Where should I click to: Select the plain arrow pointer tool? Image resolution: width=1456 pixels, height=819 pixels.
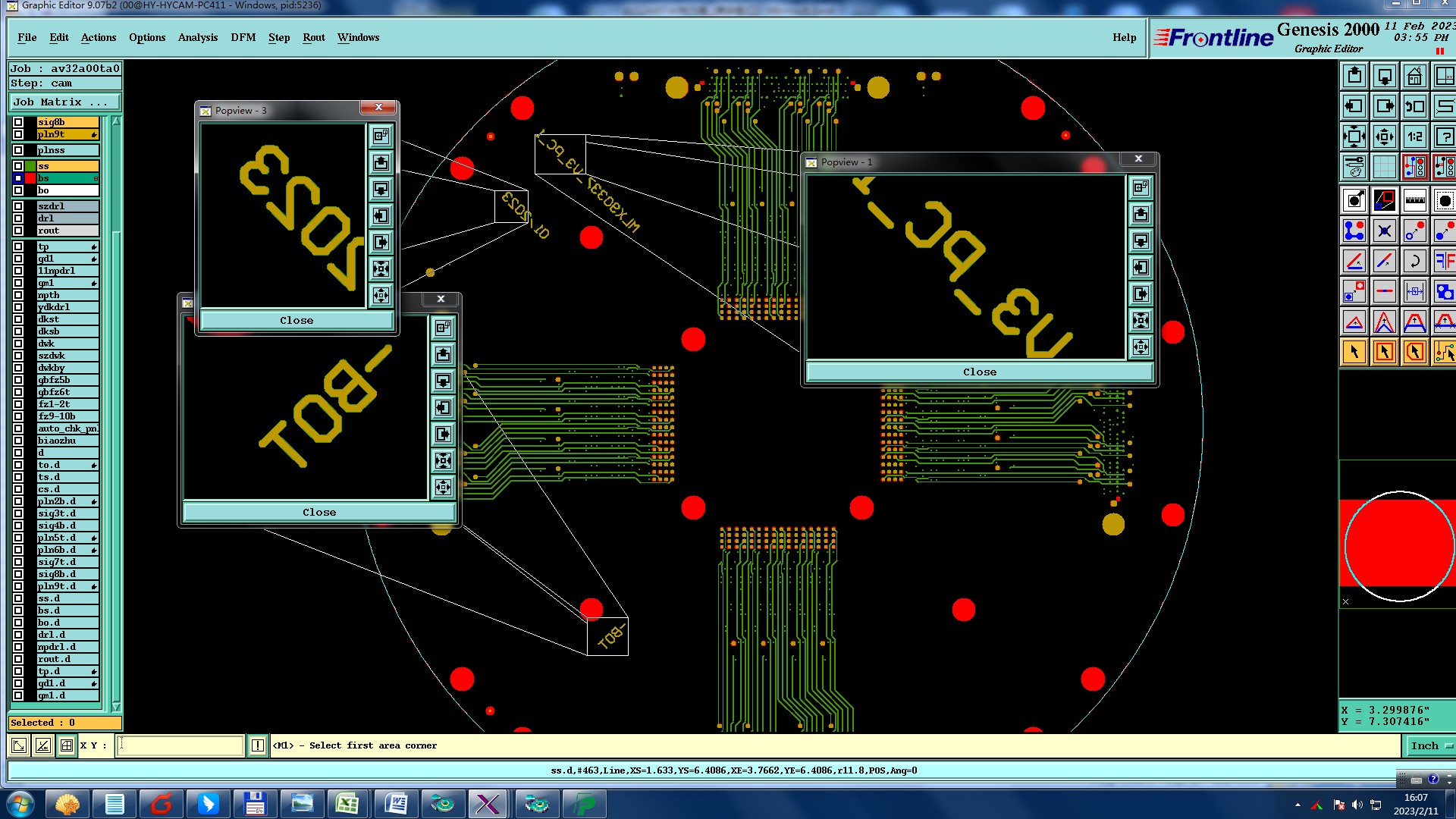(1354, 352)
